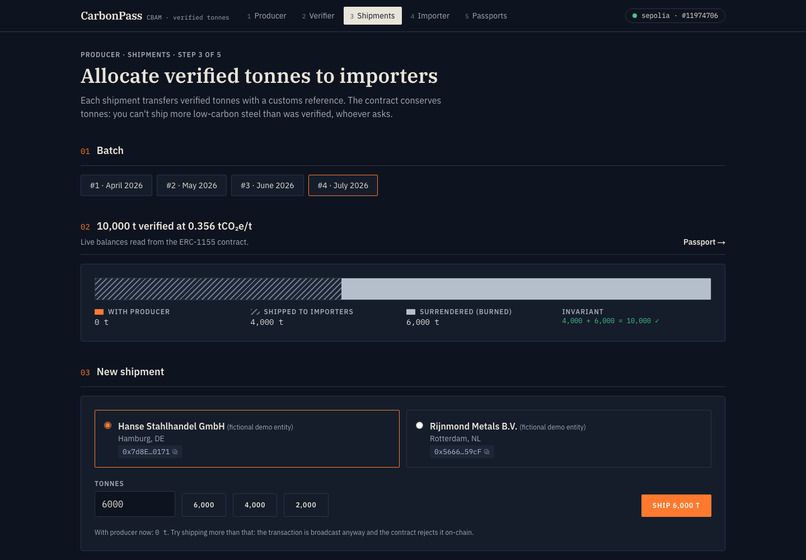Click the hatched shipped-to-importers bar segment
This screenshot has height=560, width=806.
pyautogui.click(x=218, y=289)
